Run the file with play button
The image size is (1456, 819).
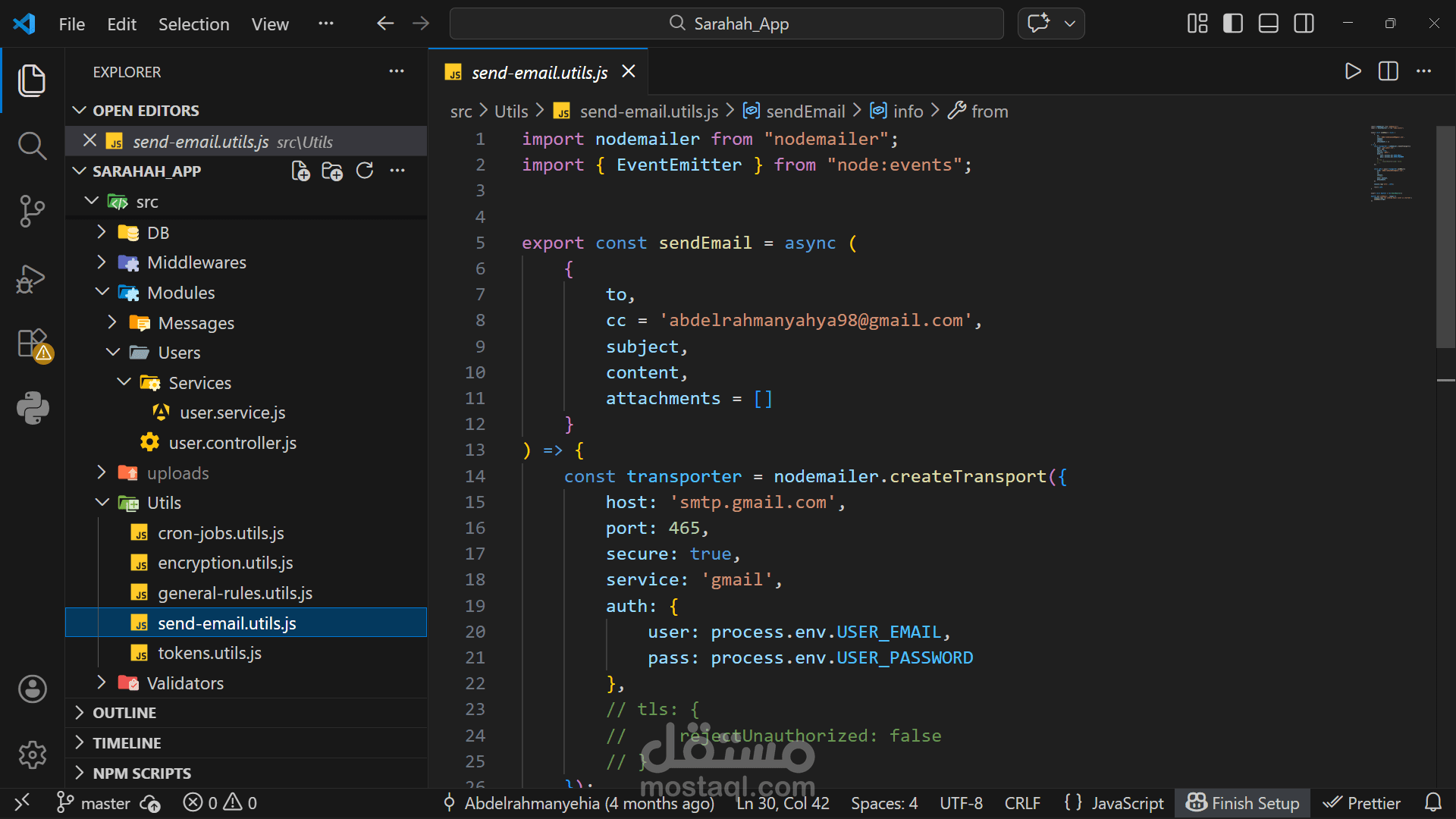point(1352,71)
